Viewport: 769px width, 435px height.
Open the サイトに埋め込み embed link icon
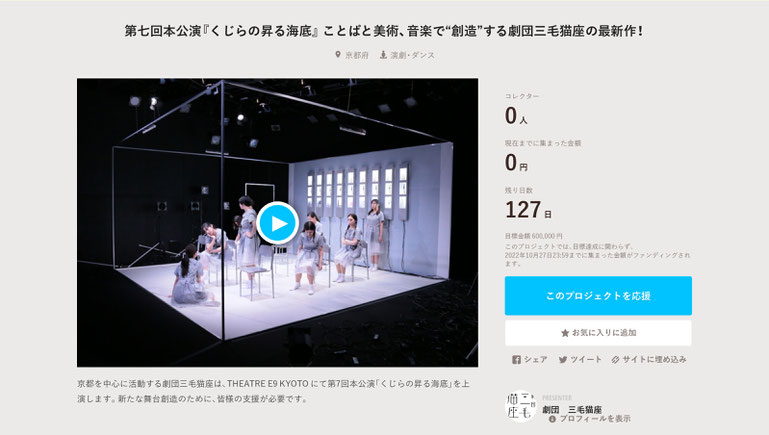(615, 359)
